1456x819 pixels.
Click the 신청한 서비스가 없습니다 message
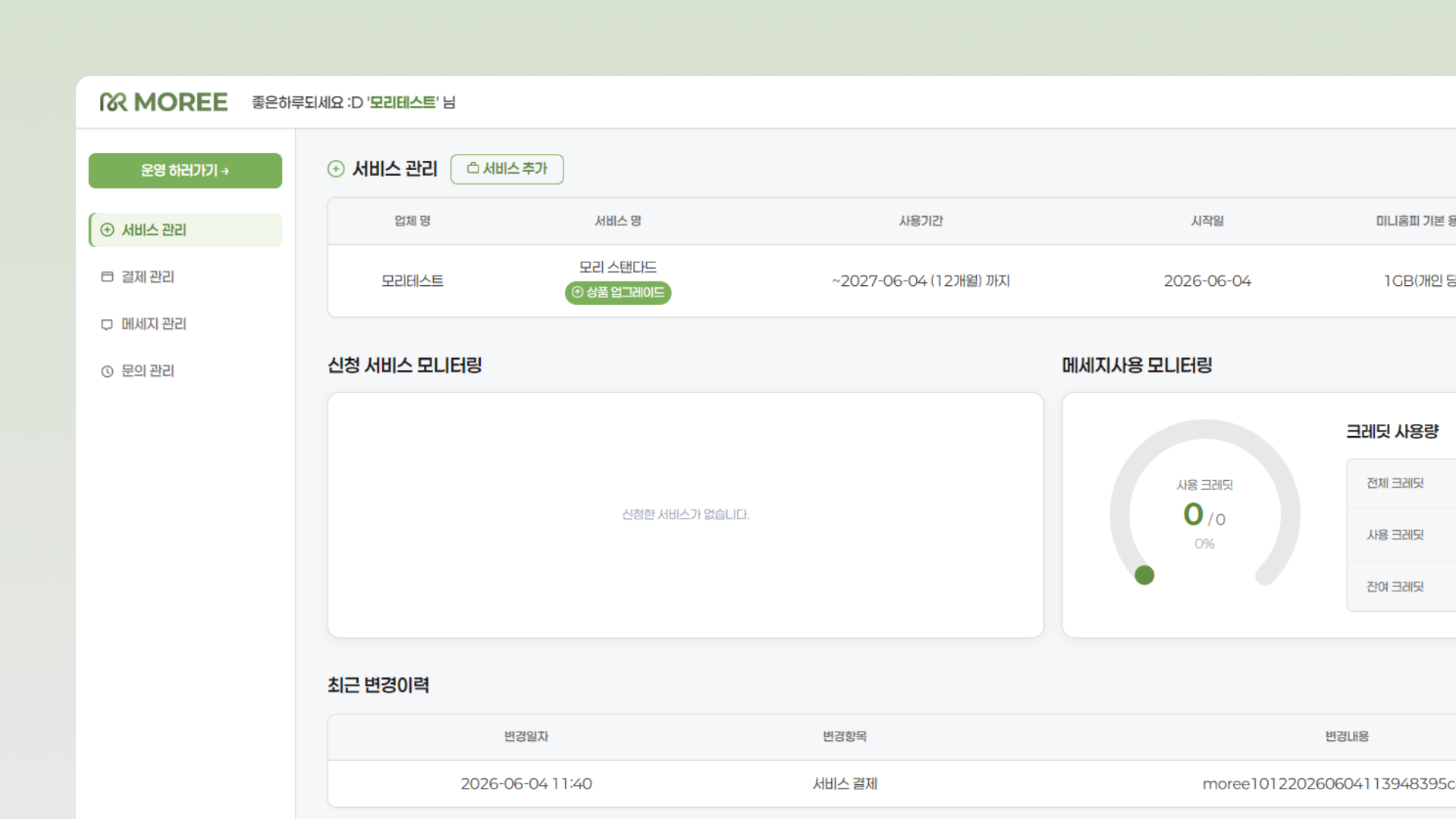[x=686, y=514]
